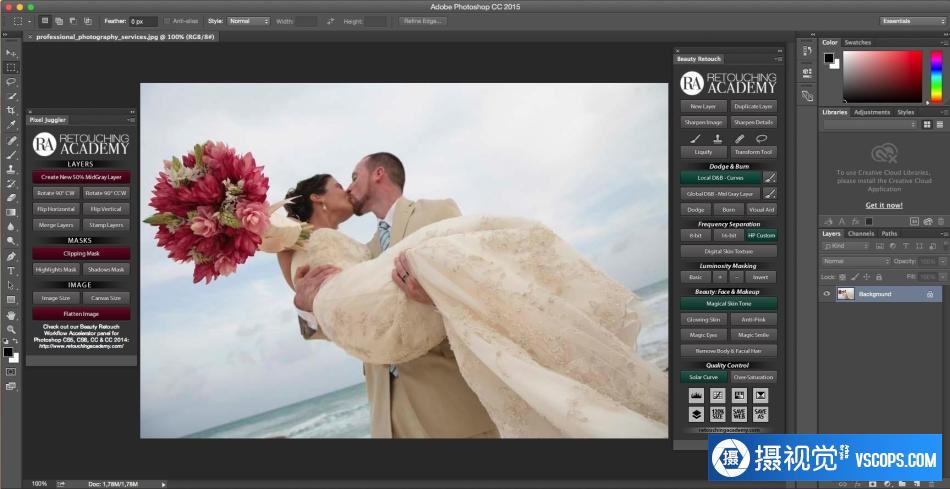Open the Fill dropdown arrow

[942, 277]
